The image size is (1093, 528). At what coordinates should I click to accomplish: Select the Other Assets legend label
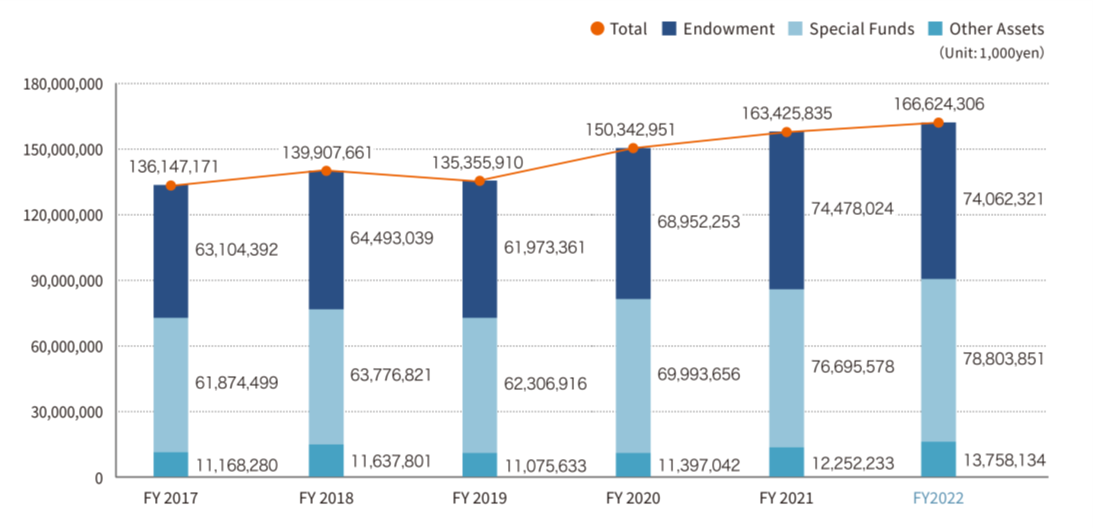point(997,29)
